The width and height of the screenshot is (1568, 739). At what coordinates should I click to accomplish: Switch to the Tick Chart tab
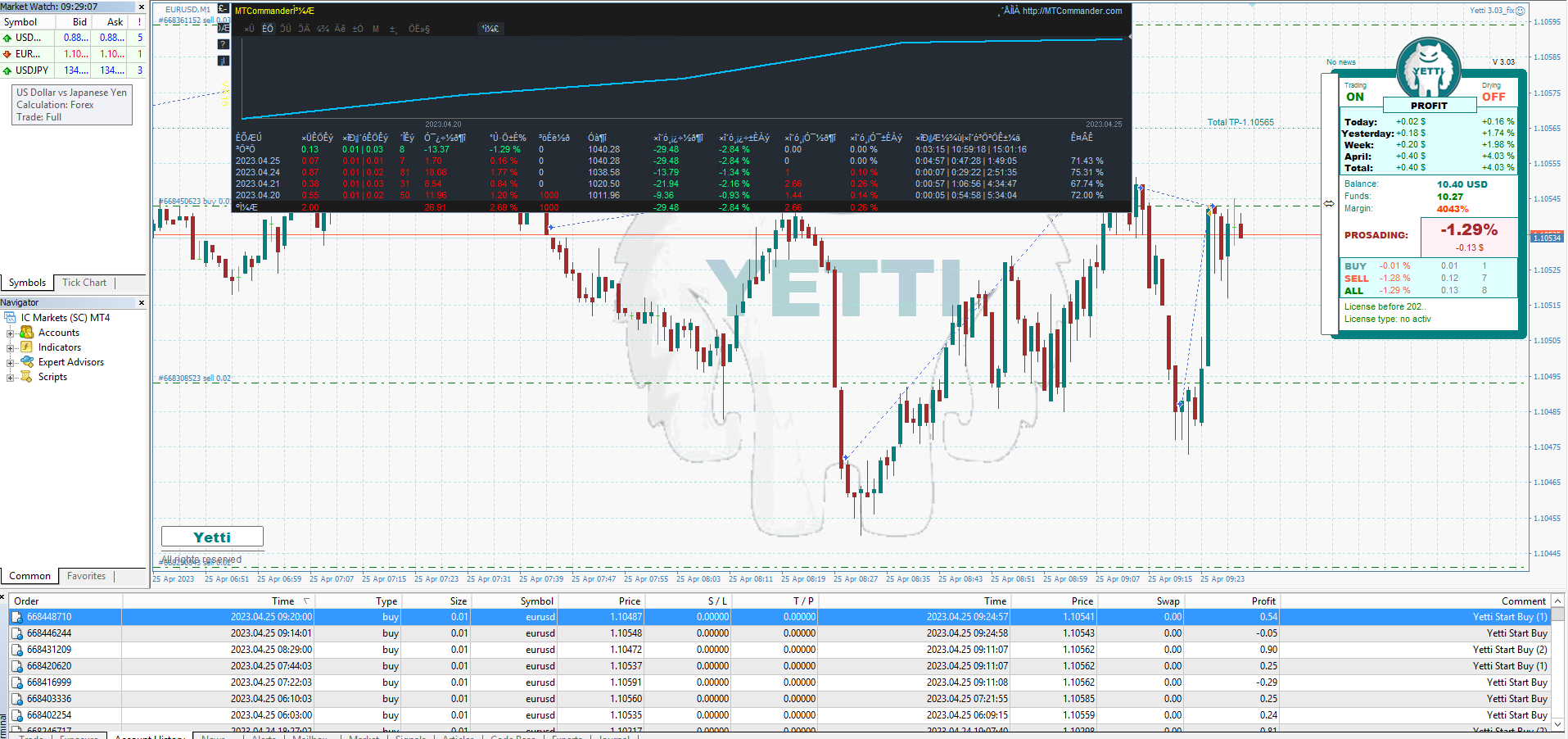[84, 283]
